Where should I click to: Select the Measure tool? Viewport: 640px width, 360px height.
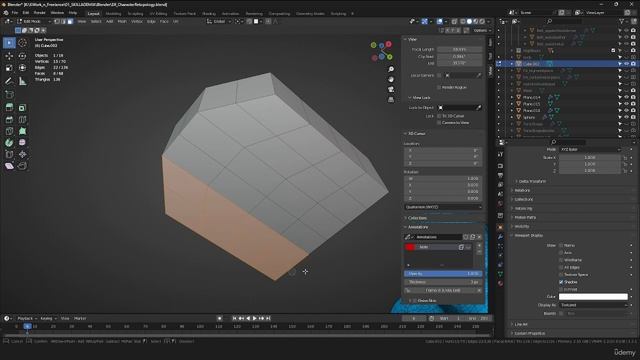[x=22, y=81]
